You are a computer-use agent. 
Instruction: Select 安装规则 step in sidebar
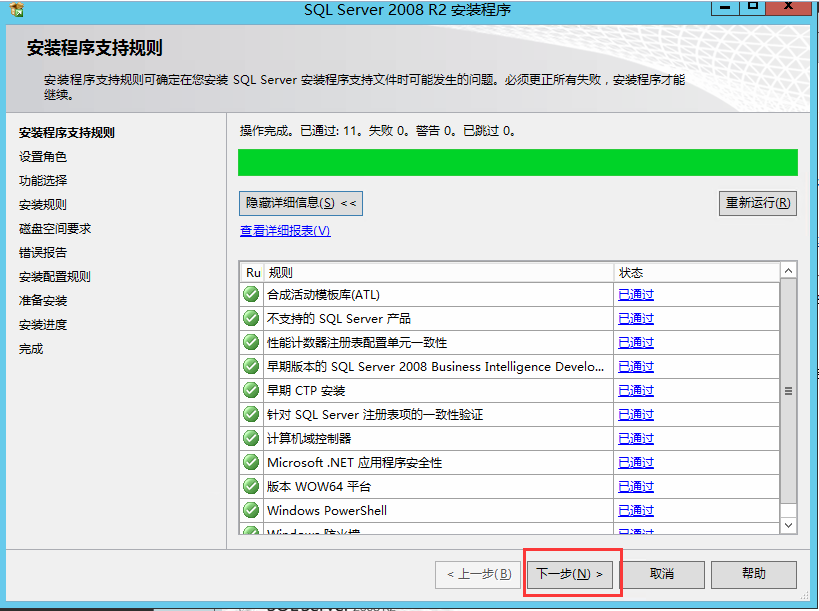click(x=43, y=205)
